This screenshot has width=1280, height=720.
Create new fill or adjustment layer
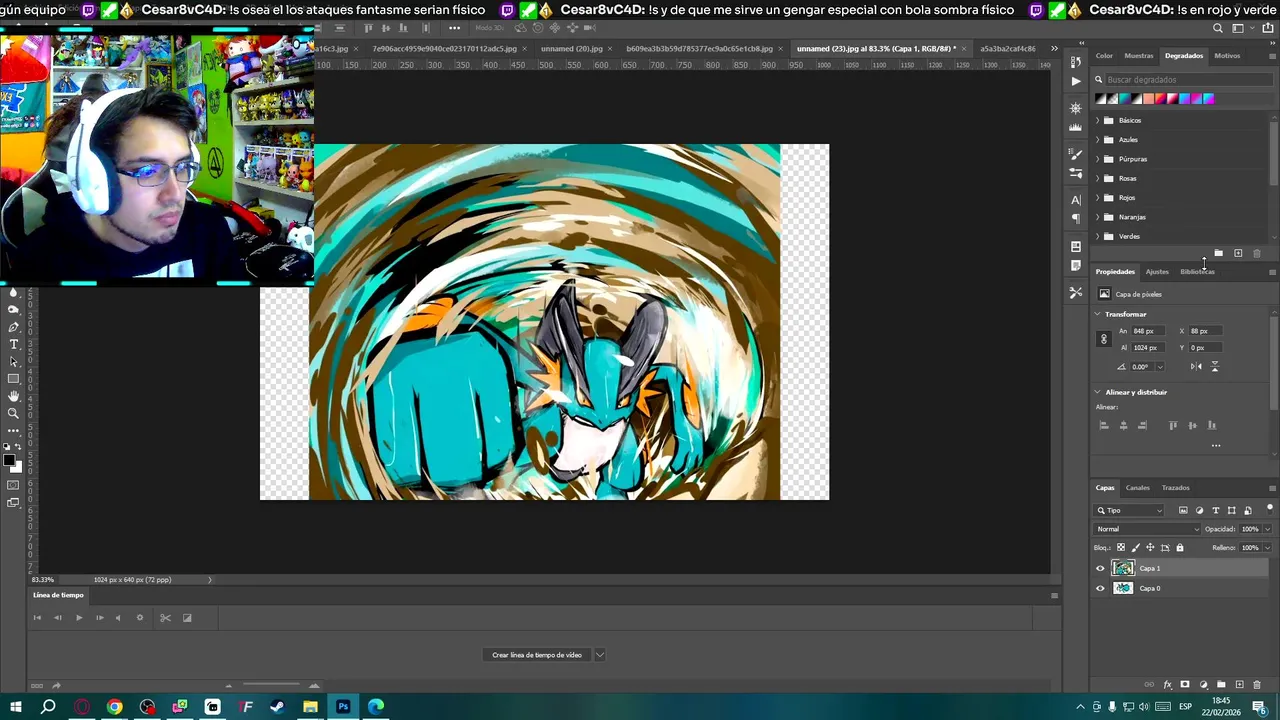click(x=1203, y=685)
